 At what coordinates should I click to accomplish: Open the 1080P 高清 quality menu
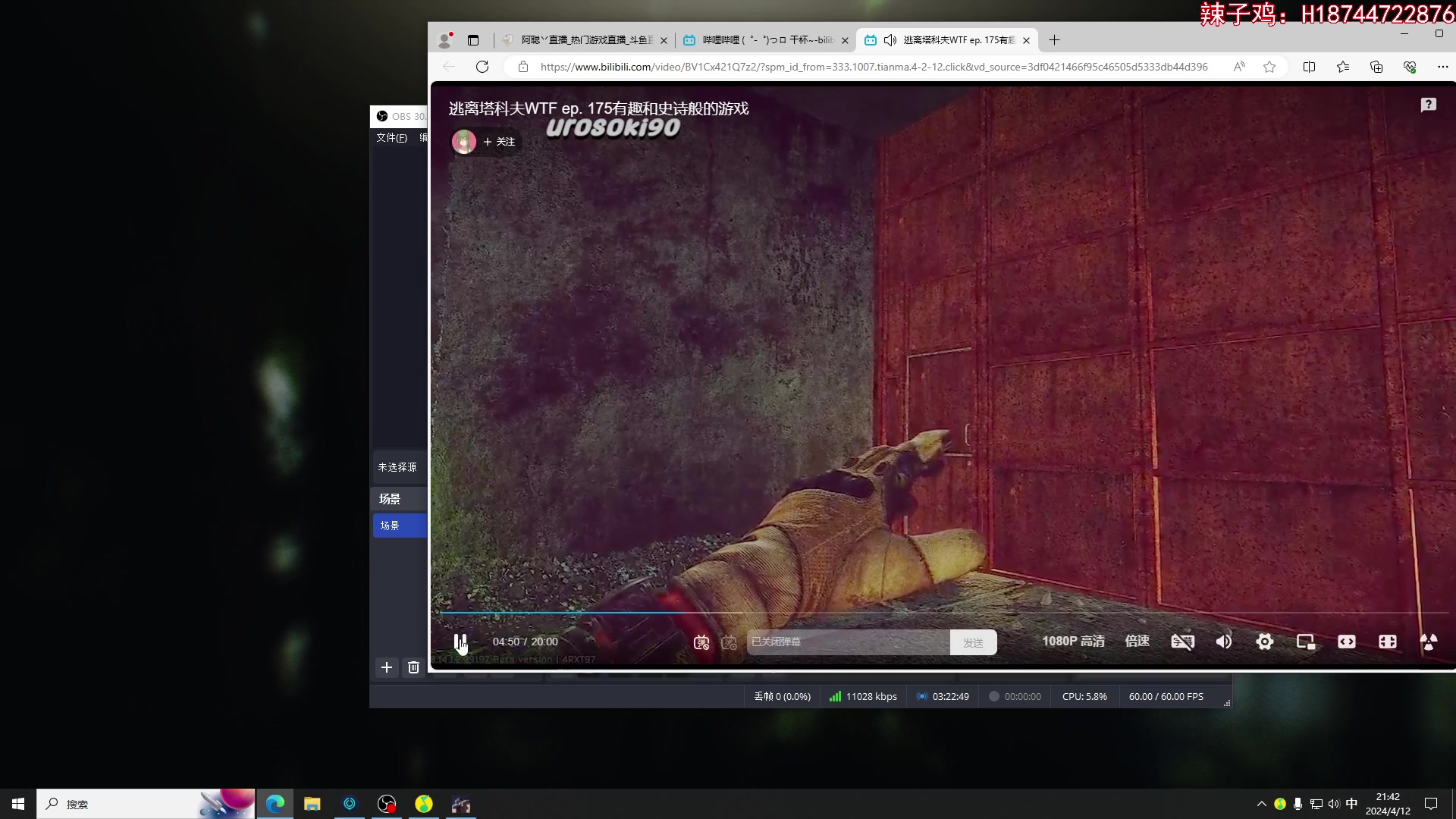pyautogui.click(x=1073, y=642)
